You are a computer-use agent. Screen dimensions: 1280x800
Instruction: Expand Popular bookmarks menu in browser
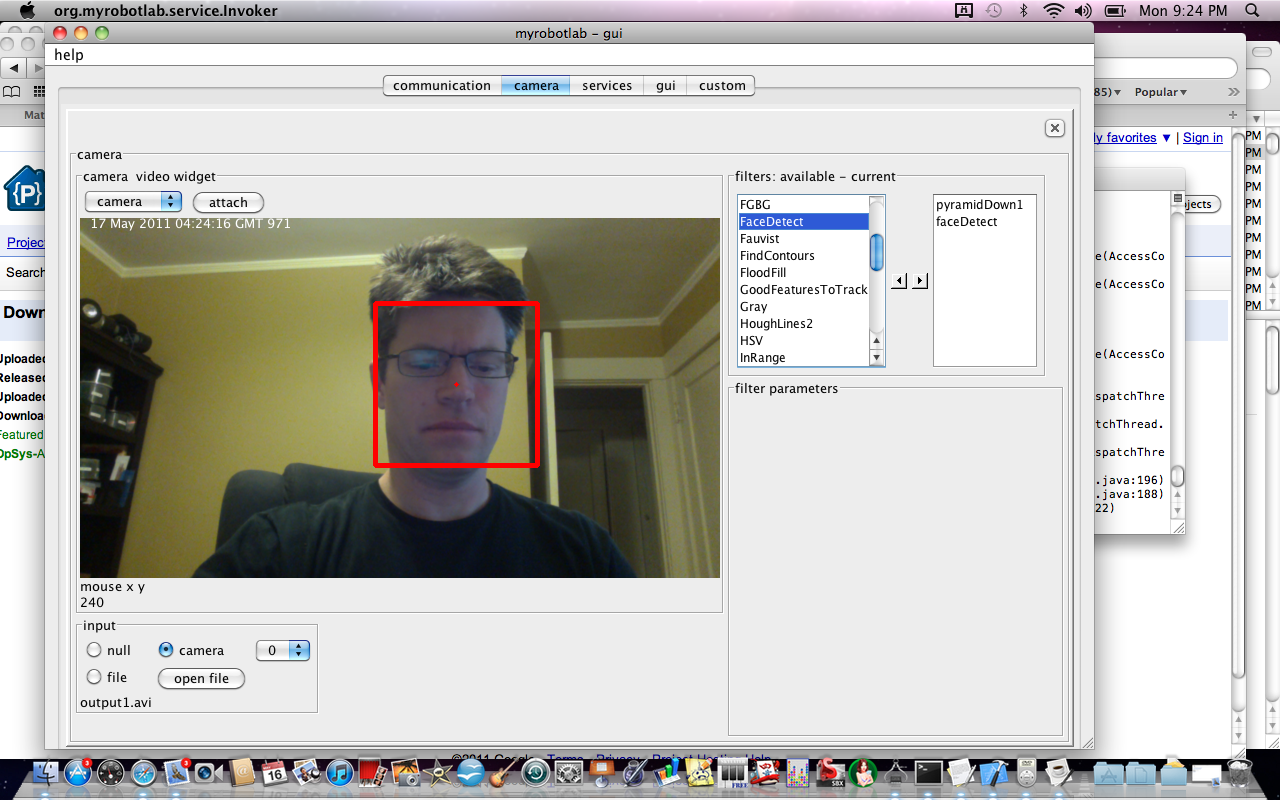pyautogui.click(x=1161, y=92)
